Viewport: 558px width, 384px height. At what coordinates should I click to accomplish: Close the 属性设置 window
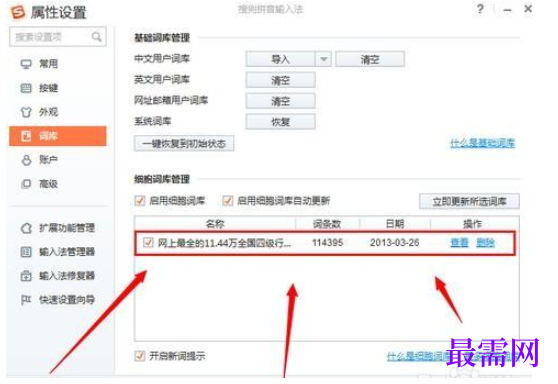[528, 9]
